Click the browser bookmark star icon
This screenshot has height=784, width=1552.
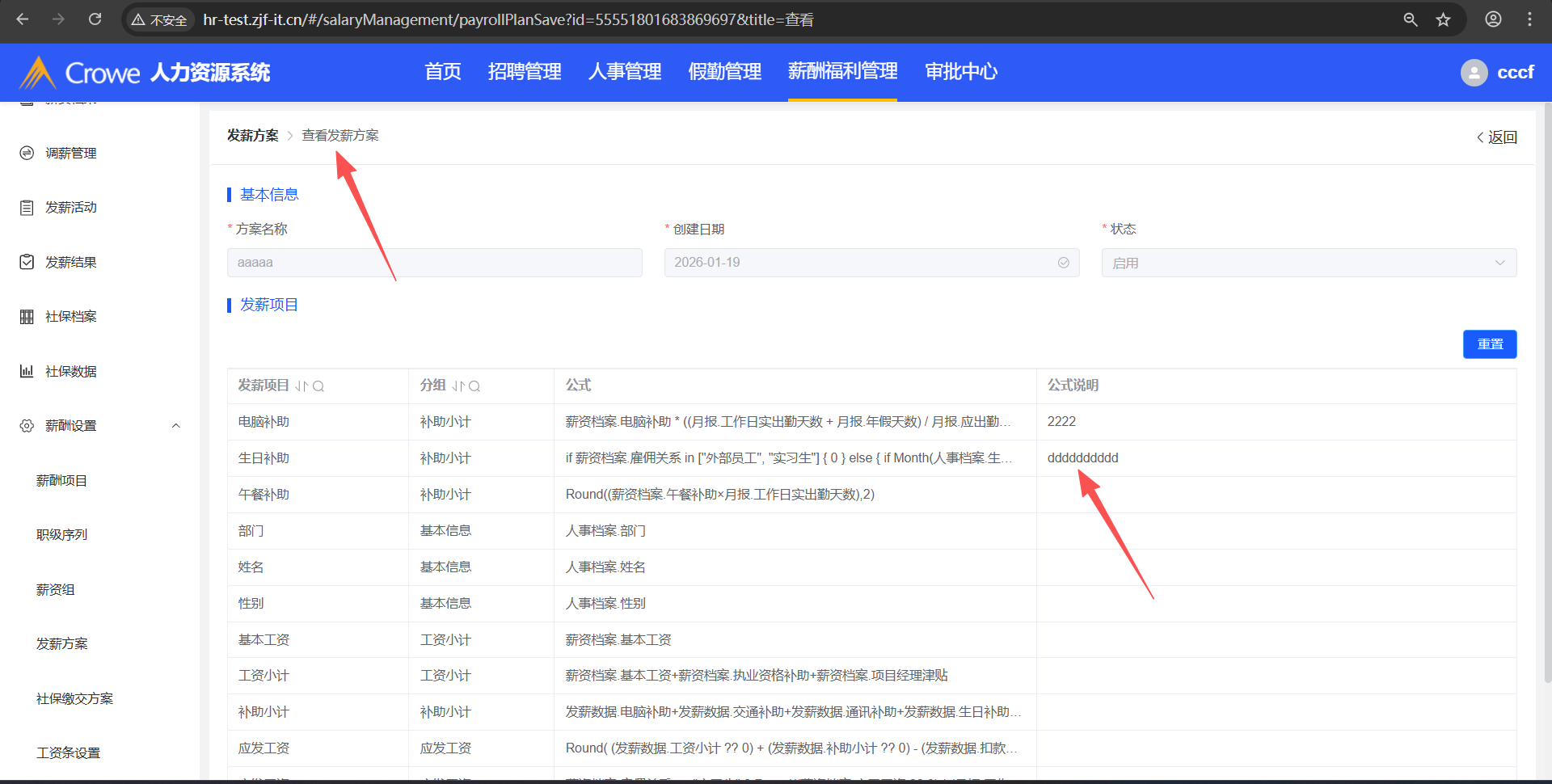point(1443,19)
